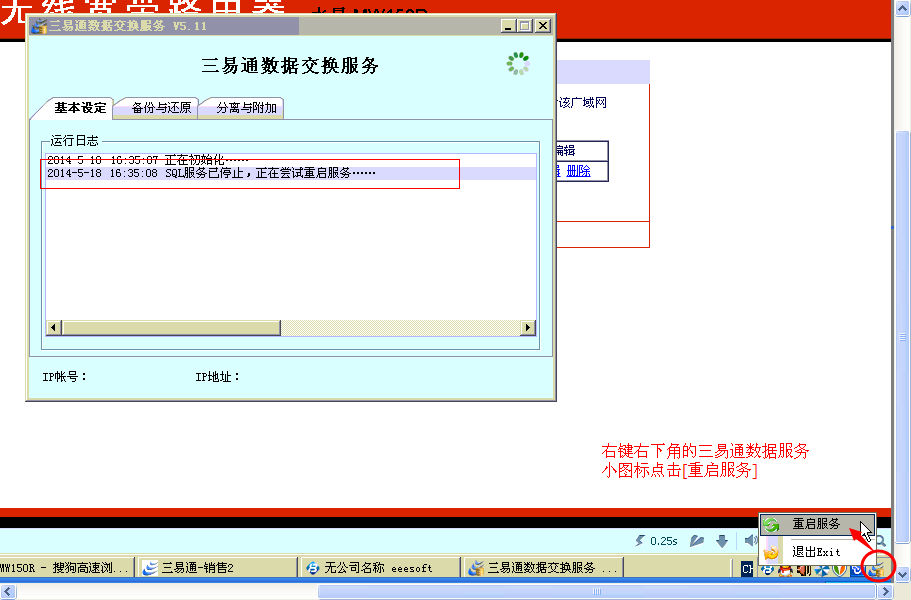Image resolution: width=911 pixels, height=600 pixels.
Task: Click the green loading spinner icon
Action: point(518,64)
